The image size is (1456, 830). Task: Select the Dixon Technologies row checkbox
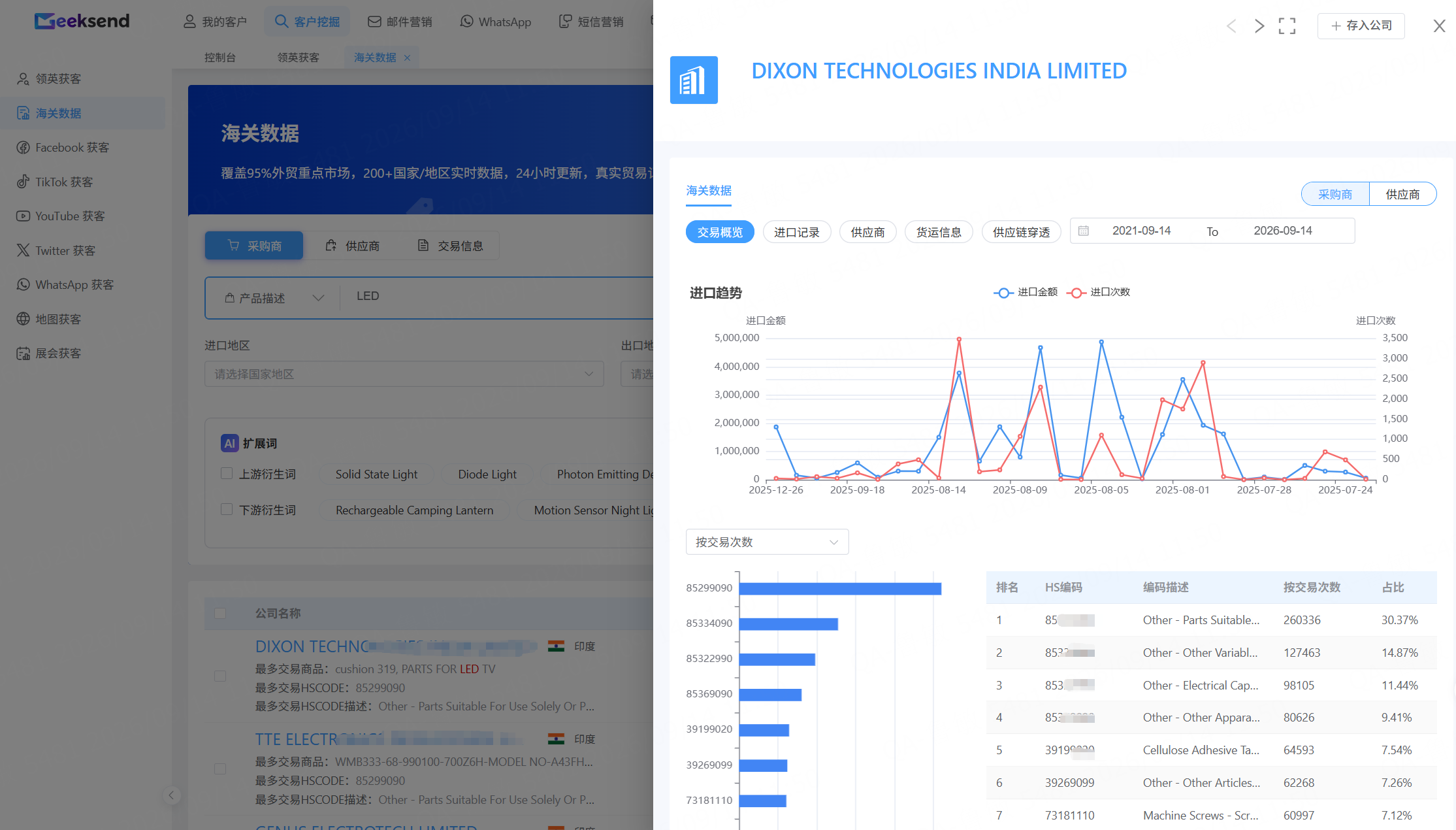coord(220,676)
